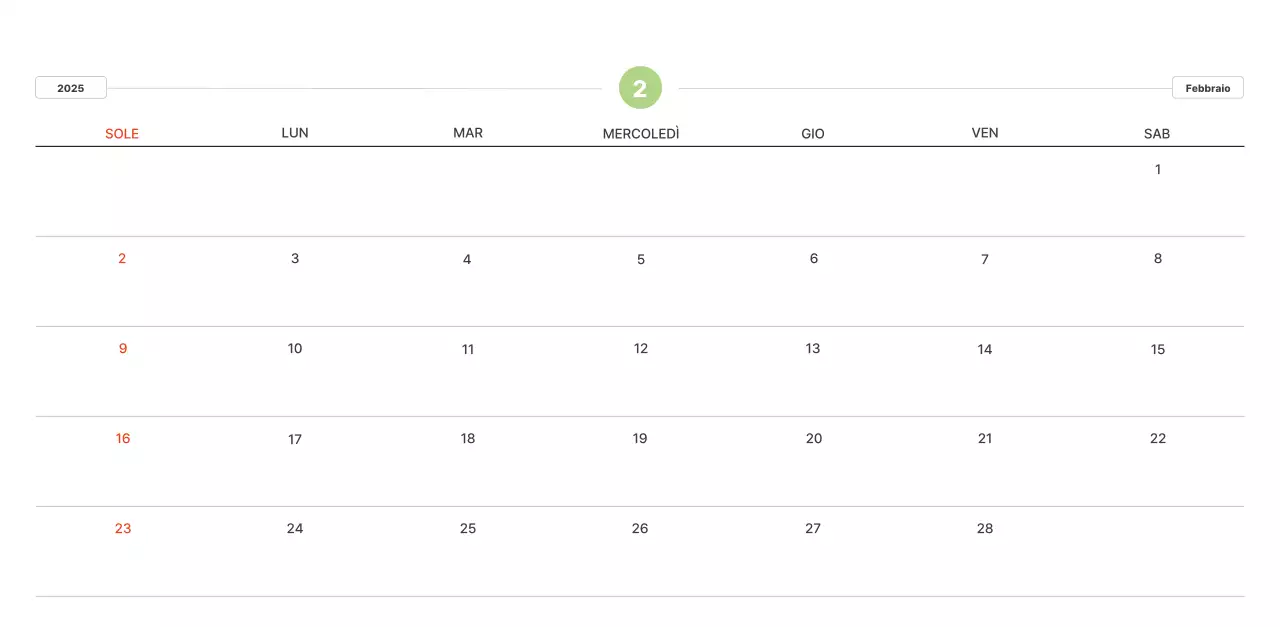Open the Febbraio month selector
This screenshot has width=1280, height=627.
1207,88
